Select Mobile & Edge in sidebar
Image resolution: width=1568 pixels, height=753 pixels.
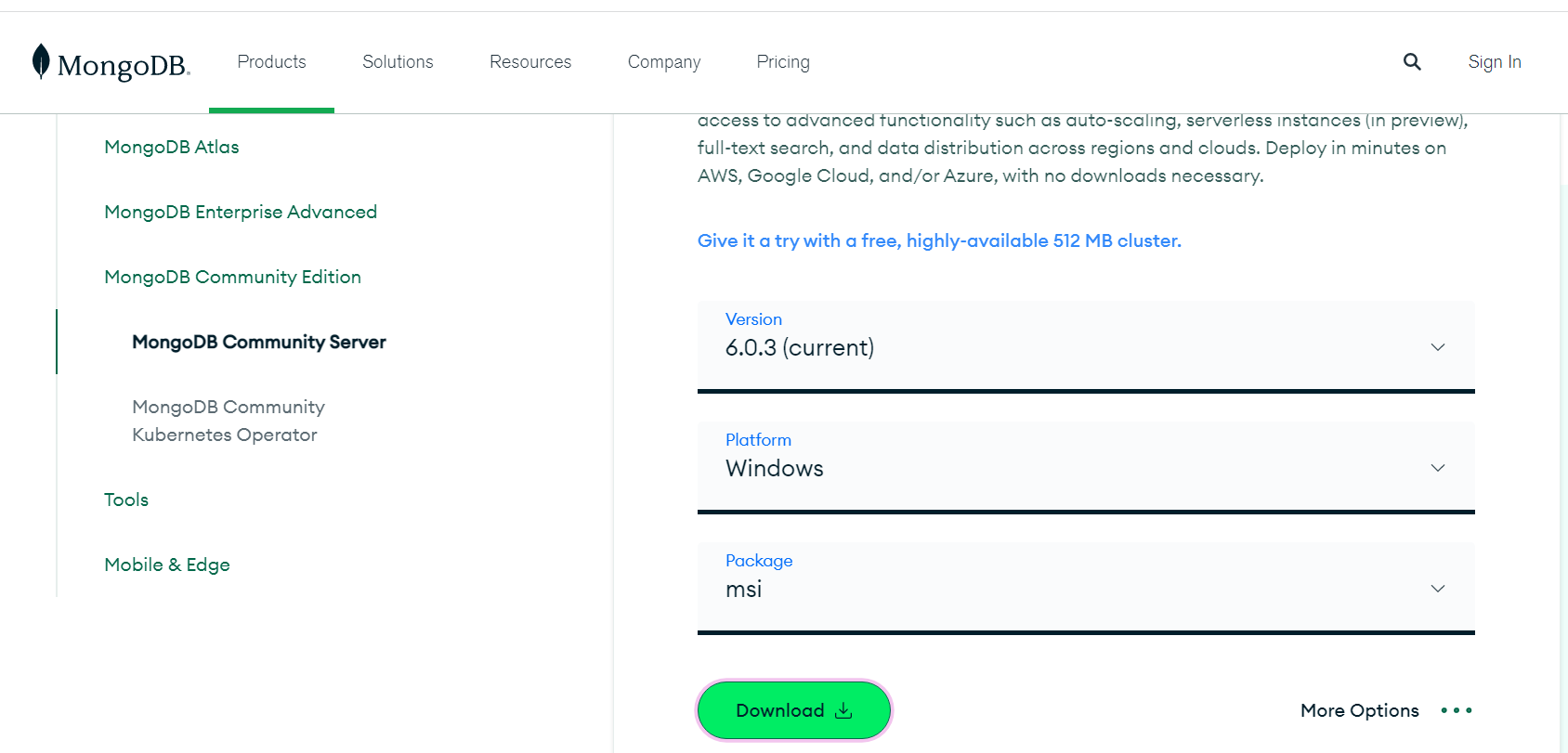tap(167, 565)
